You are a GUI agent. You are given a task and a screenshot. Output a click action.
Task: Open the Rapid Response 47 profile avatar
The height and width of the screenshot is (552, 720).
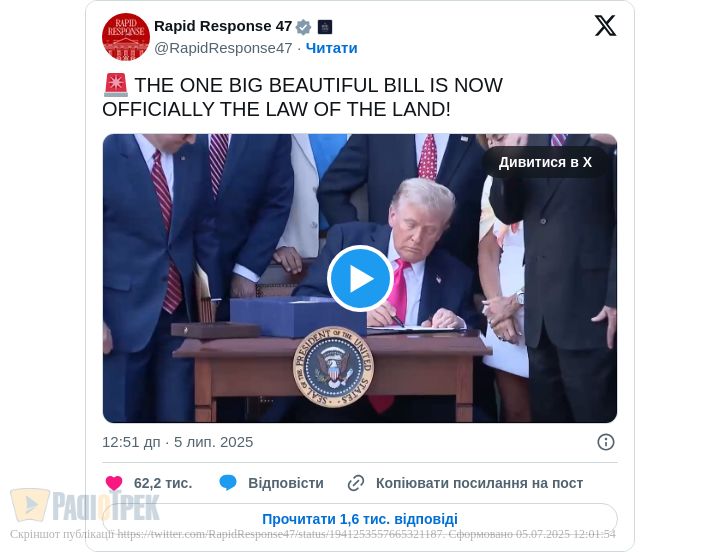(x=126, y=37)
